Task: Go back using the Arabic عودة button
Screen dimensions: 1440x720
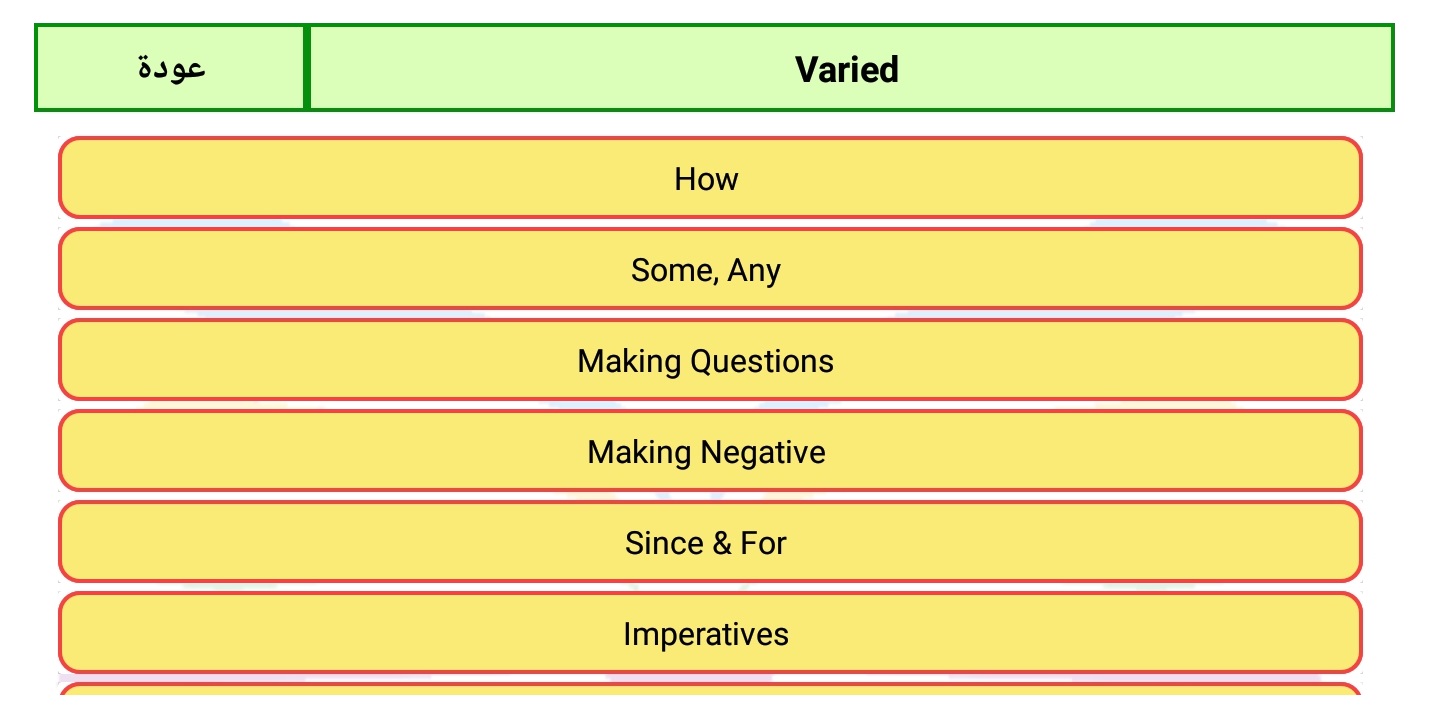Action: (x=171, y=68)
